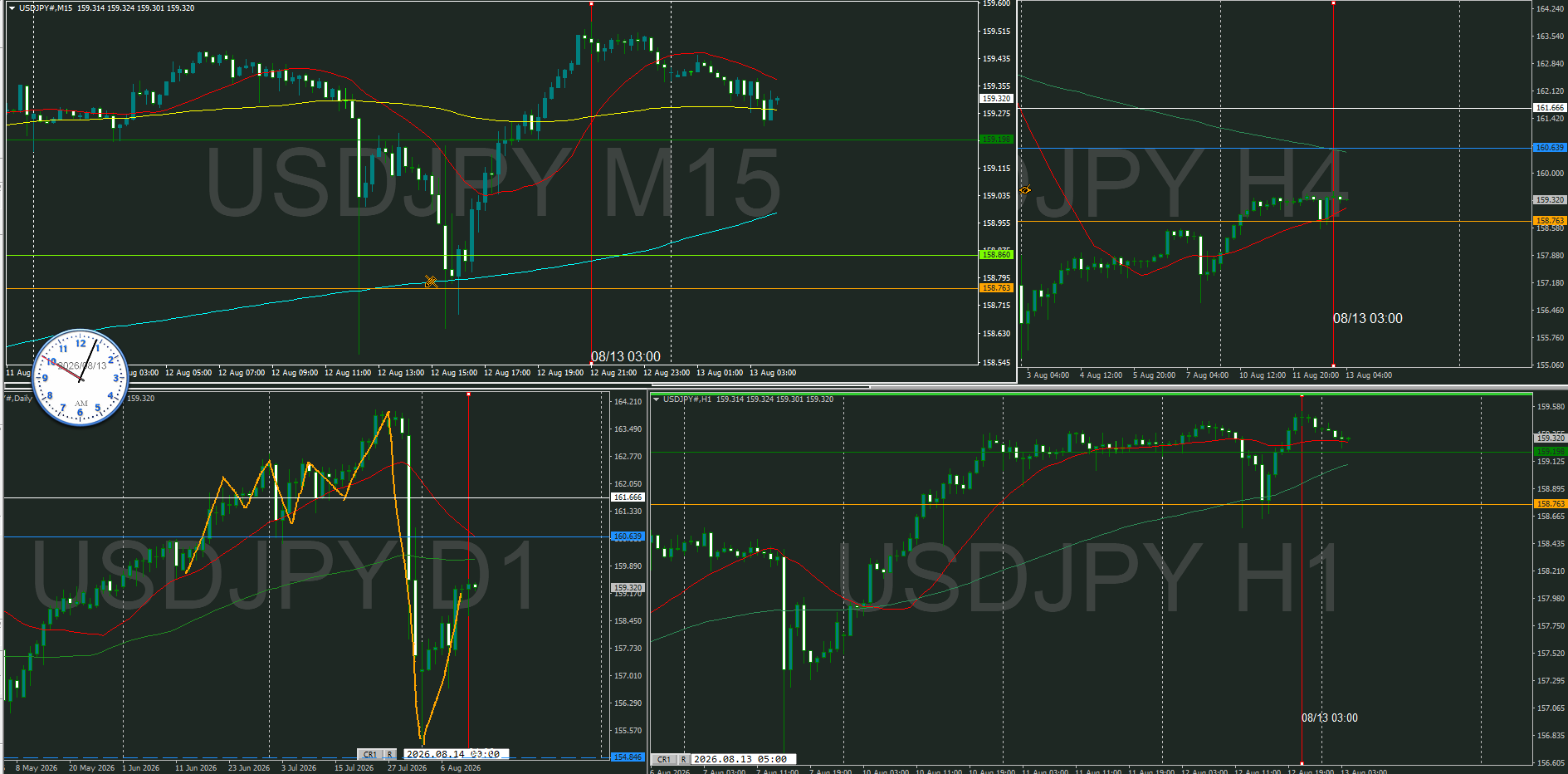Viewport: 1568px width, 774px height.
Task: Click the CR1 button on the H1 chart
Action: (664, 759)
